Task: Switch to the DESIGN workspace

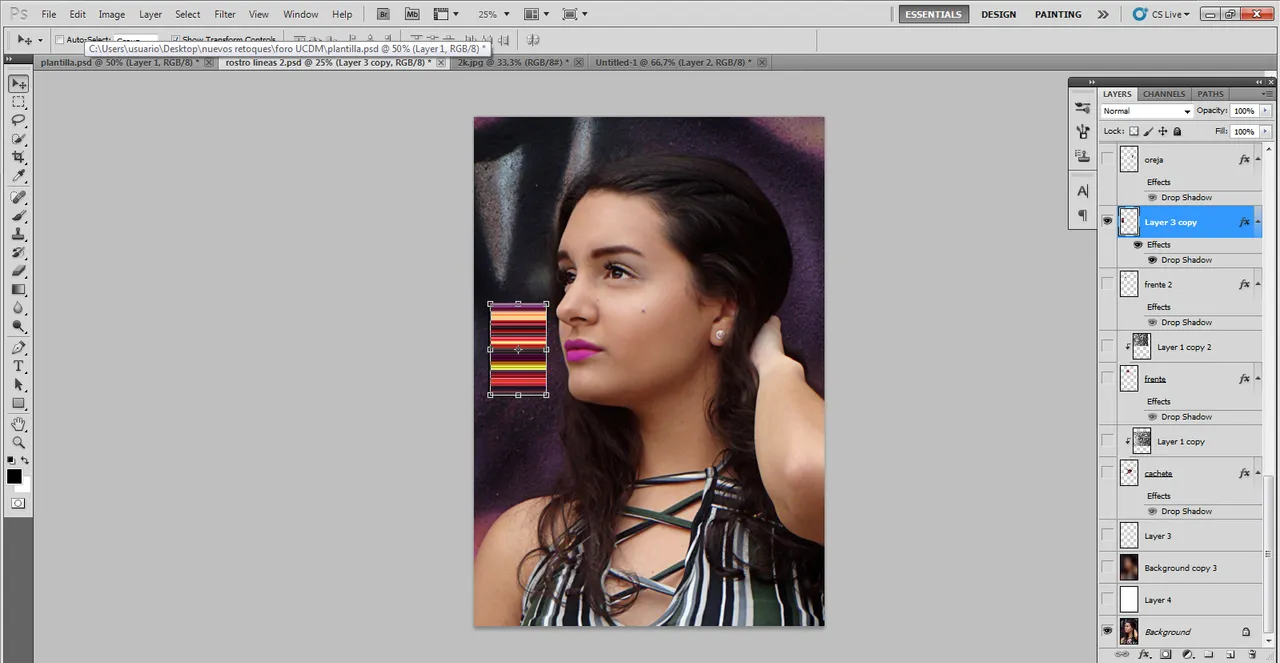Action: tap(998, 14)
